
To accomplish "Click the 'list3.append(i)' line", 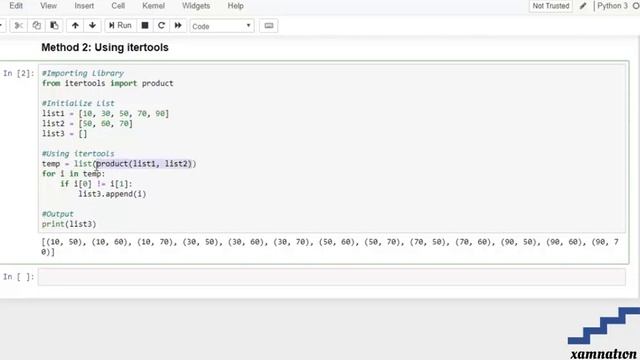I will [x=112, y=194].
